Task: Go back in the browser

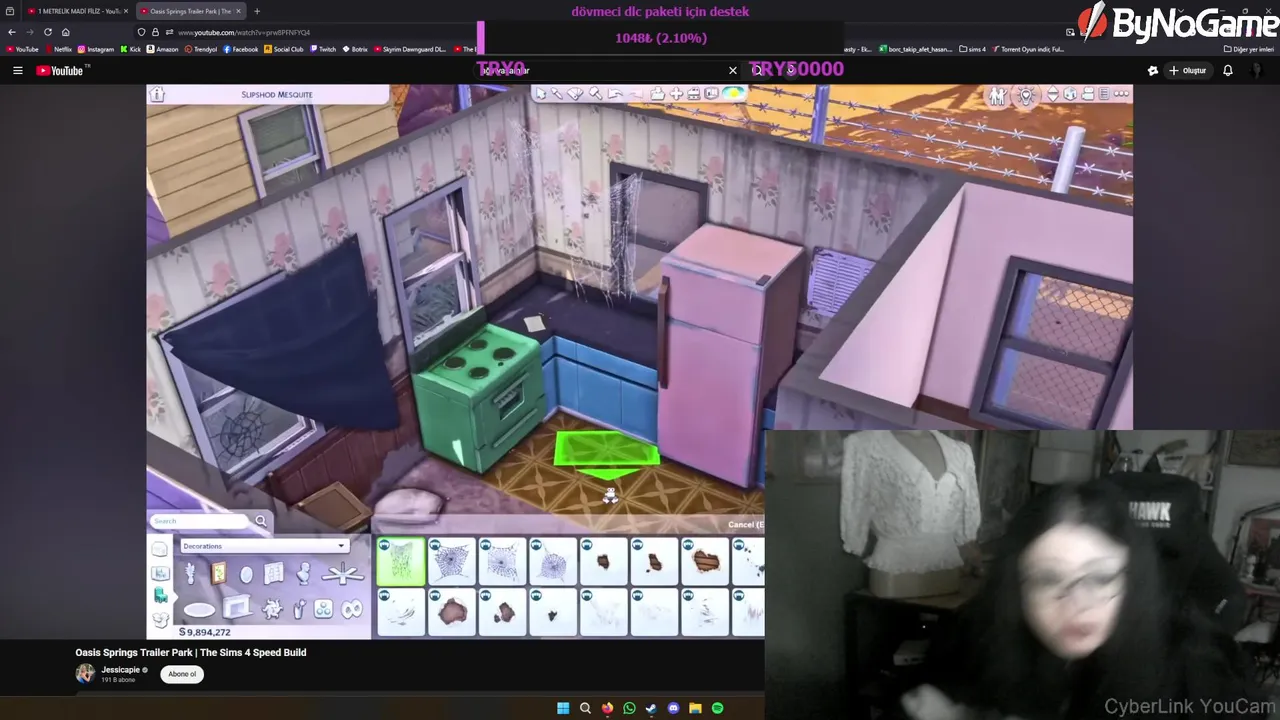Action: (11, 32)
